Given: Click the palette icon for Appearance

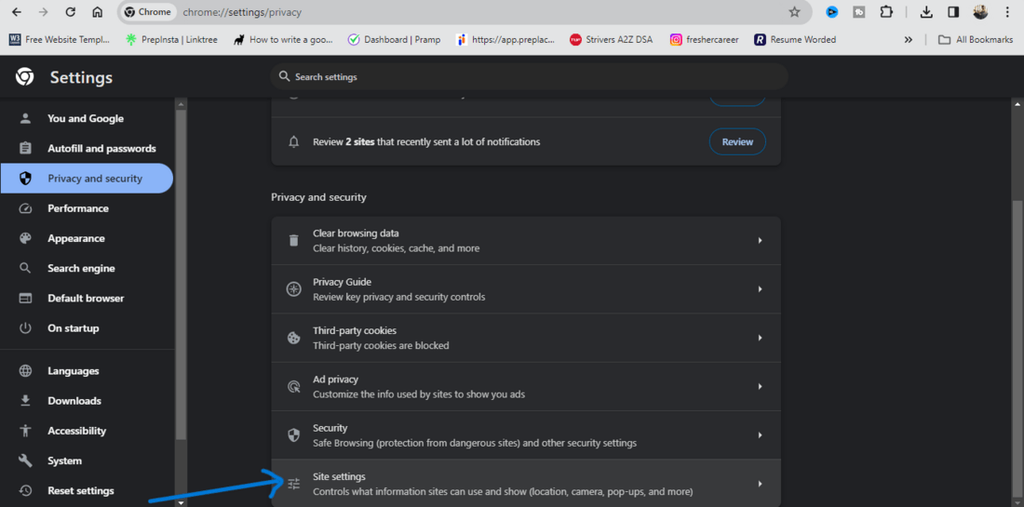Looking at the screenshot, I should point(25,238).
